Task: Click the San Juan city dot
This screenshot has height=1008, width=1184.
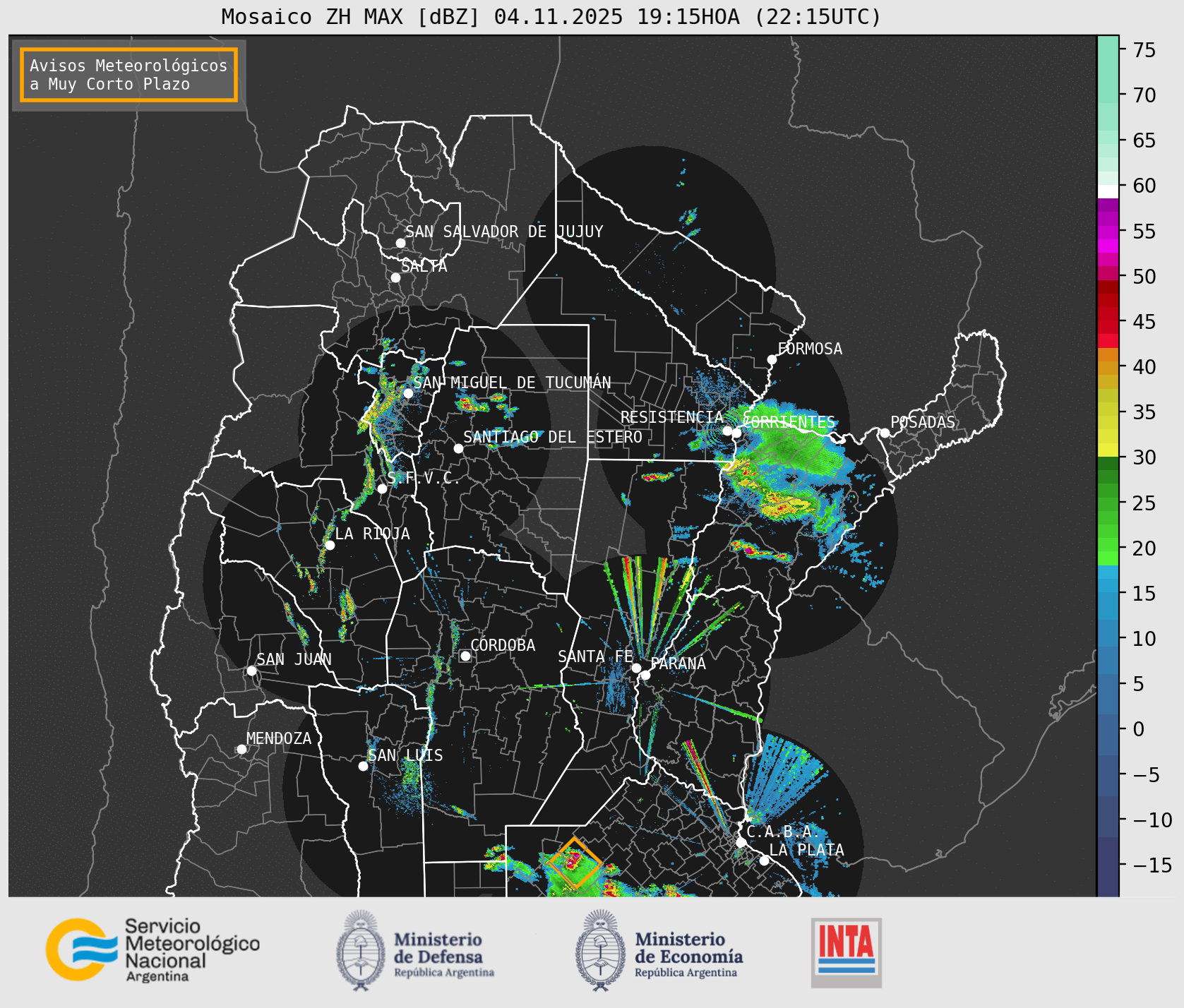Action: [x=251, y=671]
